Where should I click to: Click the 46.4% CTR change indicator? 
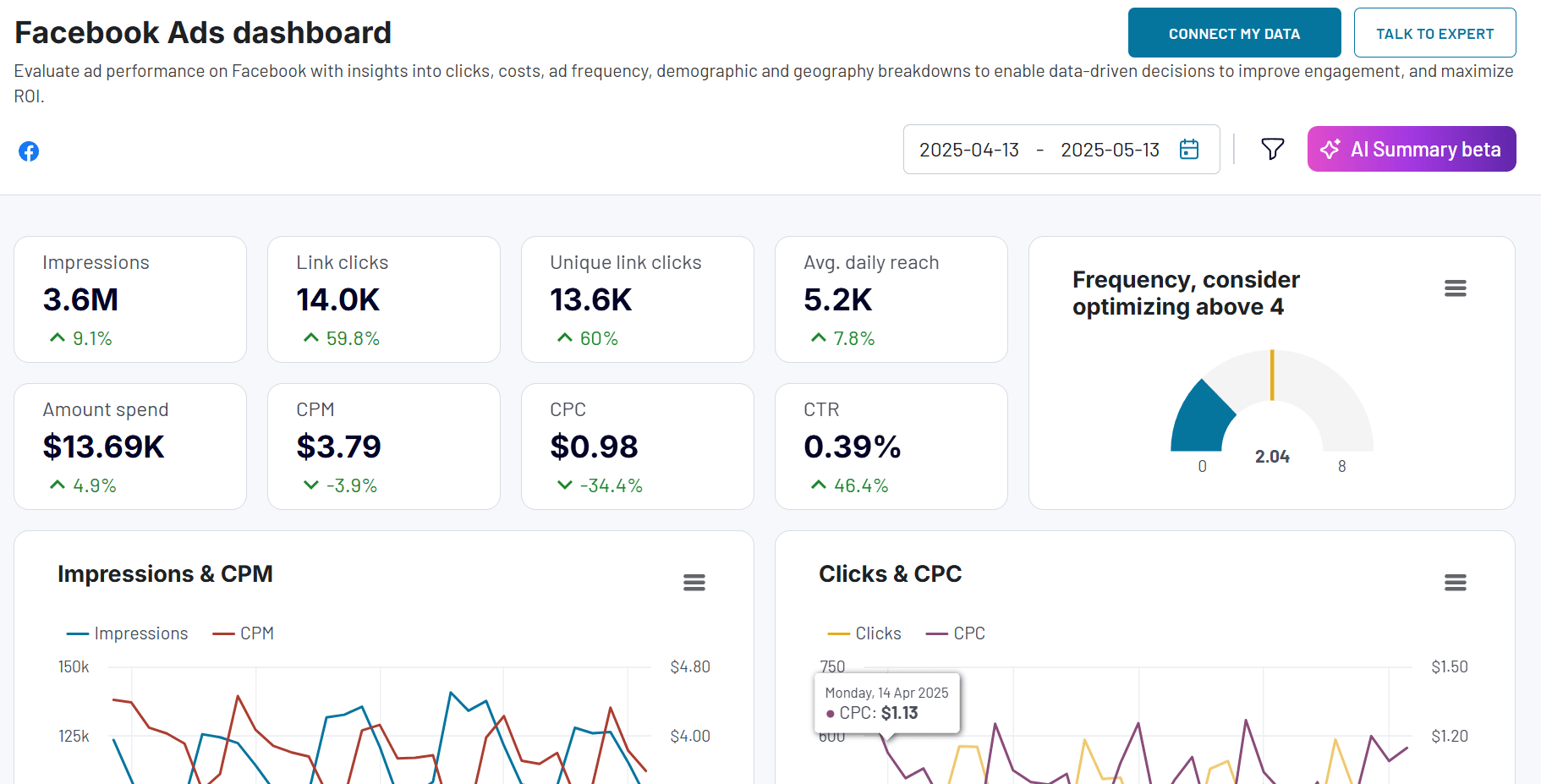pos(849,485)
